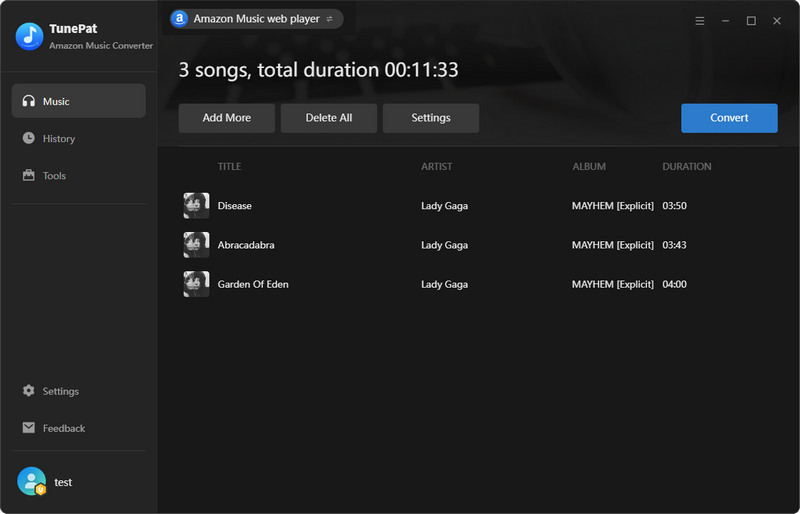Screen dimensions: 800x514
Task: Minimize the TunePat window
Action: pos(726,21)
